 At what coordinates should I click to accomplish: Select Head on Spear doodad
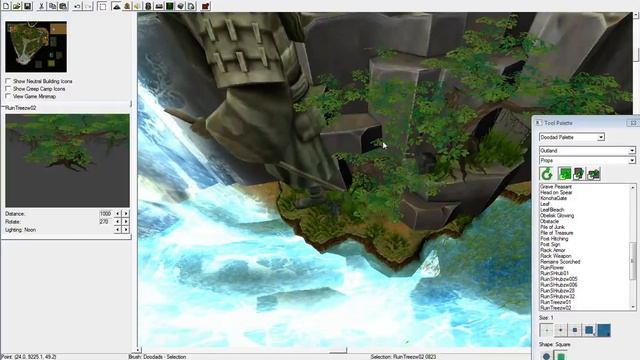coord(556,192)
